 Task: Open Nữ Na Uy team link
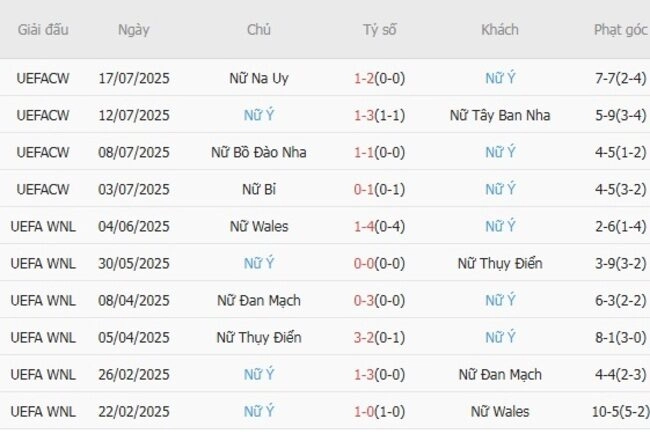pyautogui.click(x=259, y=78)
